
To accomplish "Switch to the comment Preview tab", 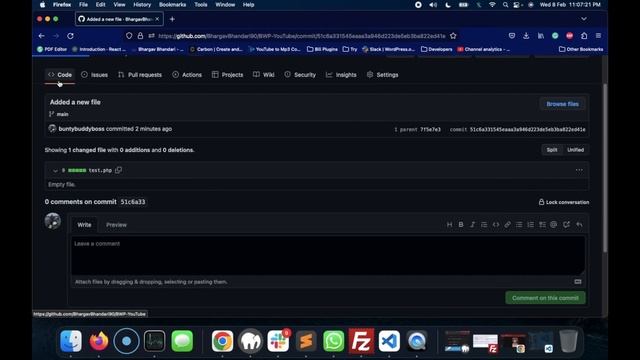I will [x=116, y=225].
